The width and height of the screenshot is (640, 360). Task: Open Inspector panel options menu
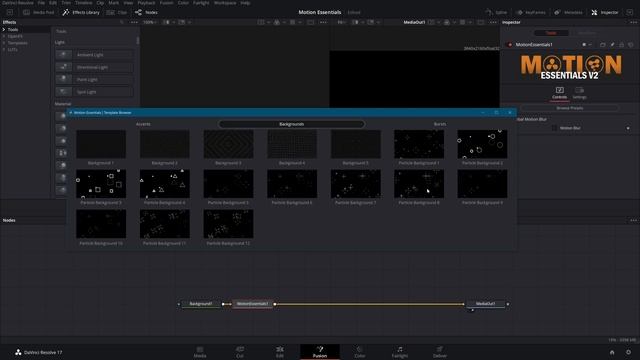[633, 22]
